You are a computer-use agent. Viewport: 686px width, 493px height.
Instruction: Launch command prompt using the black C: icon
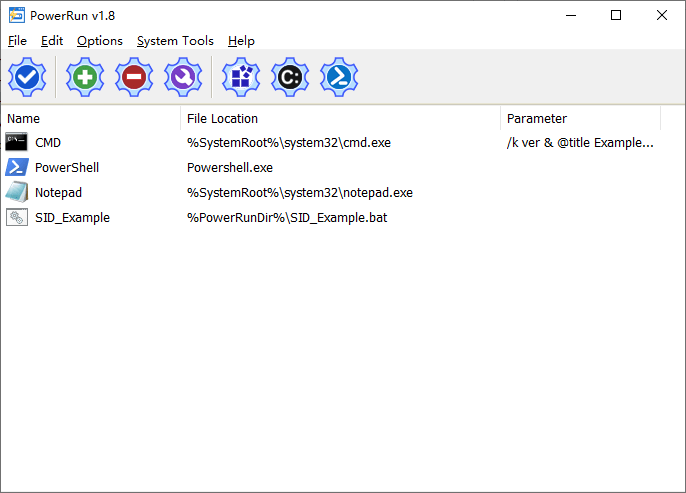click(x=290, y=76)
